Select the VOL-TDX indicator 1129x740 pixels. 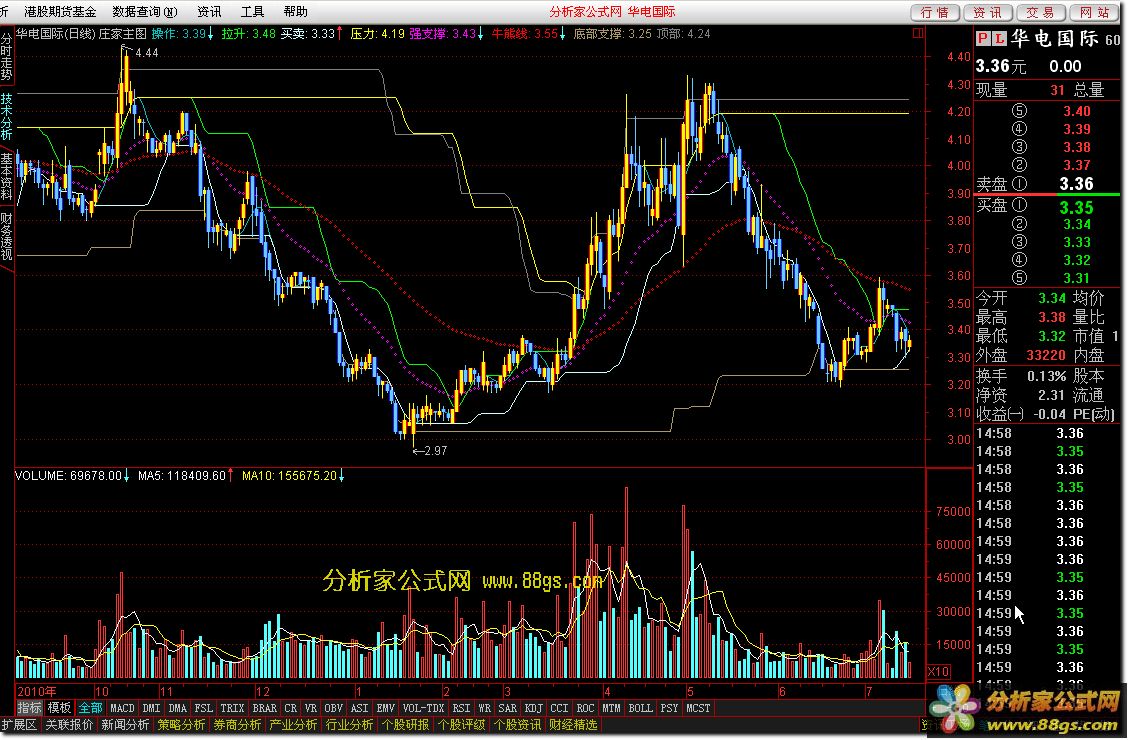423,708
